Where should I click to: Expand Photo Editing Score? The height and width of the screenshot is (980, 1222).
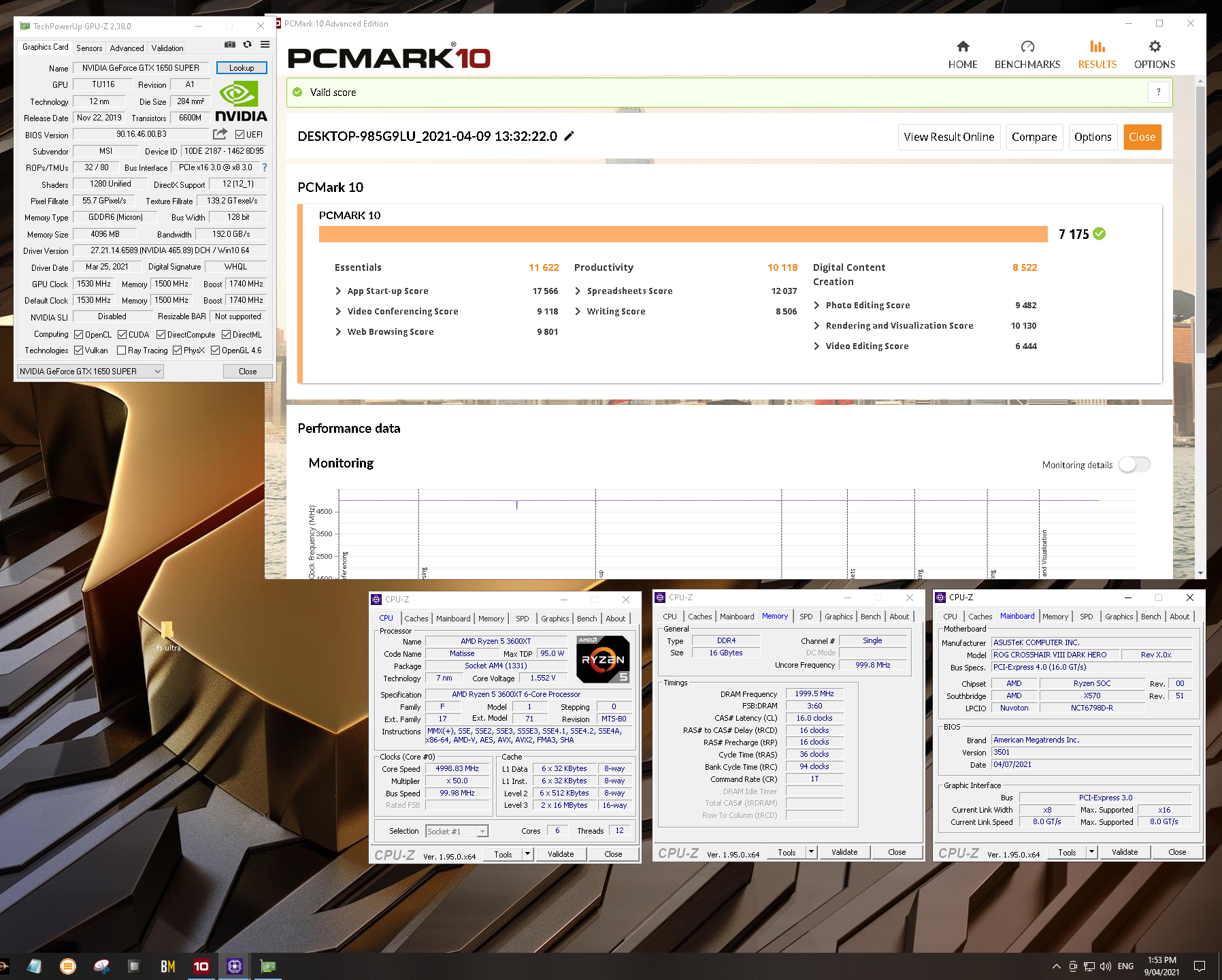coord(816,305)
